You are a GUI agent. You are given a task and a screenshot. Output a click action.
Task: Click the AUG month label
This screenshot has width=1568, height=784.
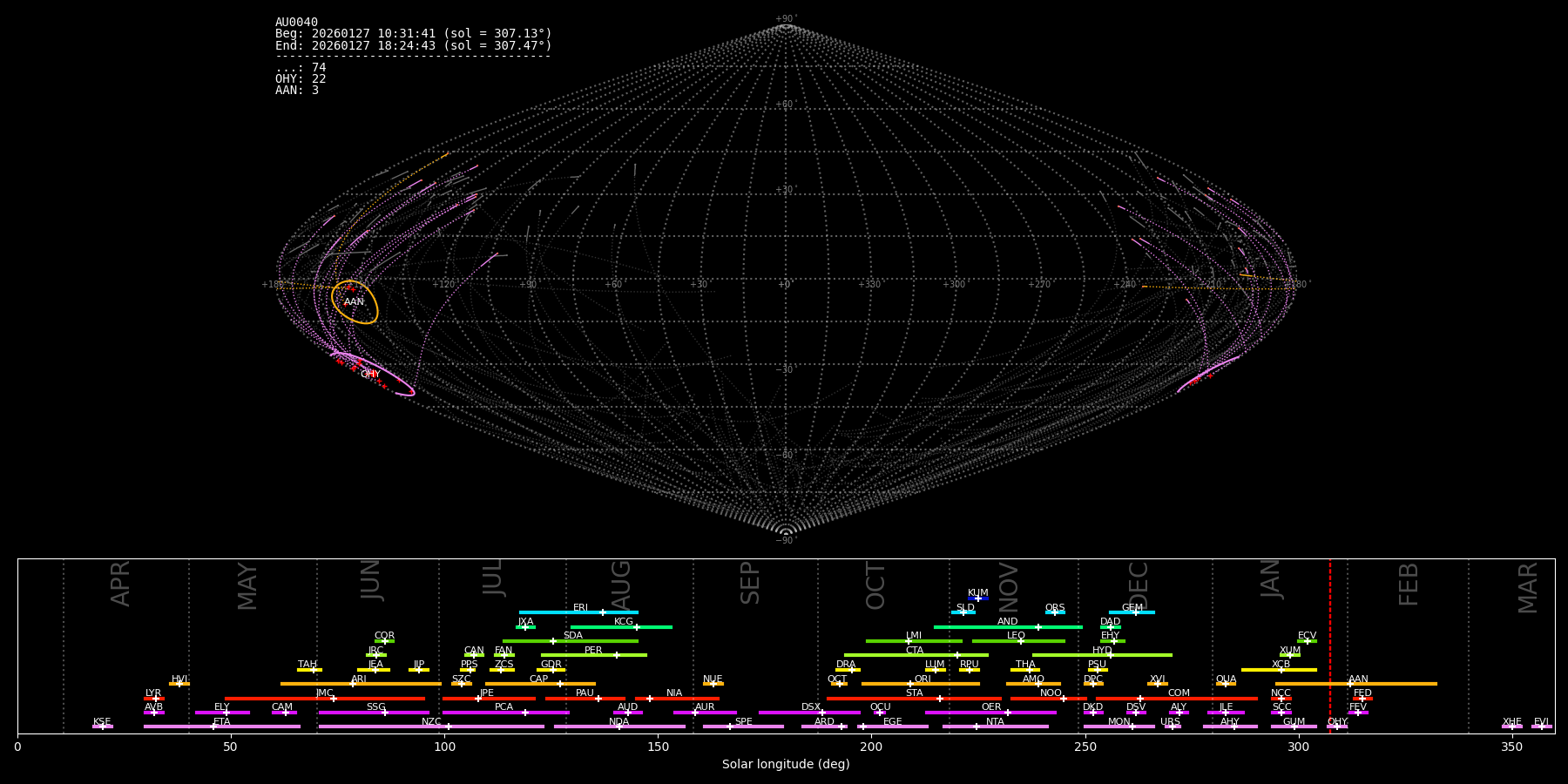620,584
